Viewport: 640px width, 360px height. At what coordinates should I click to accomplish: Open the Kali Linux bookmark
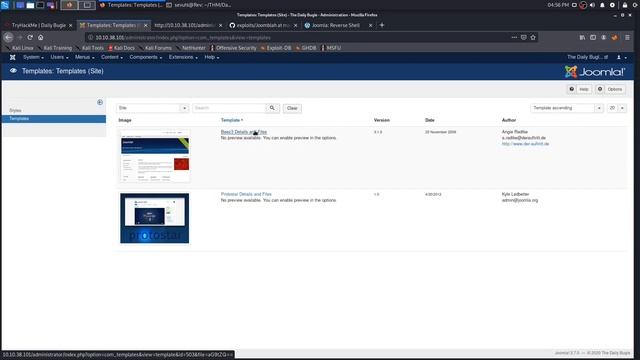point(20,48)
